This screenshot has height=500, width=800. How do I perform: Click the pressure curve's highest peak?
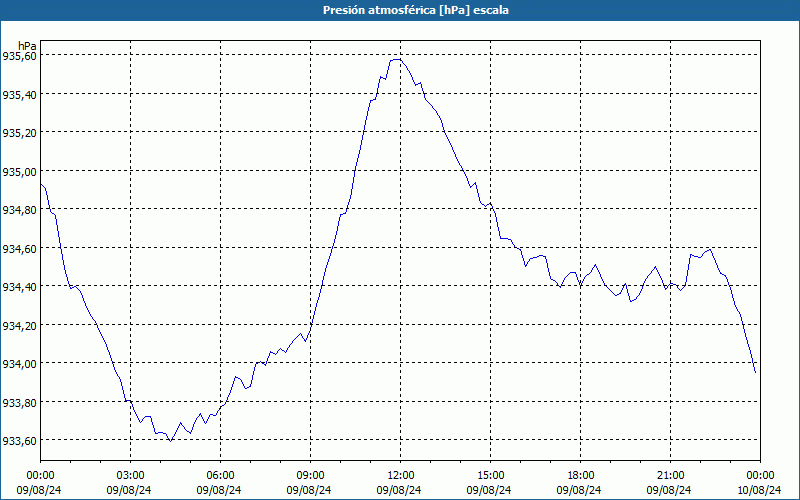396,59
